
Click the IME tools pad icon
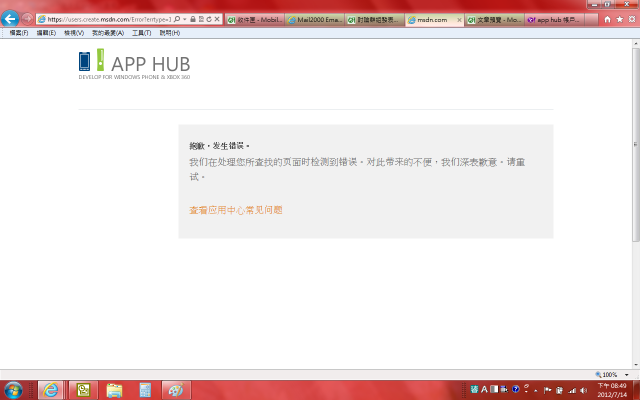pos(504,389)
